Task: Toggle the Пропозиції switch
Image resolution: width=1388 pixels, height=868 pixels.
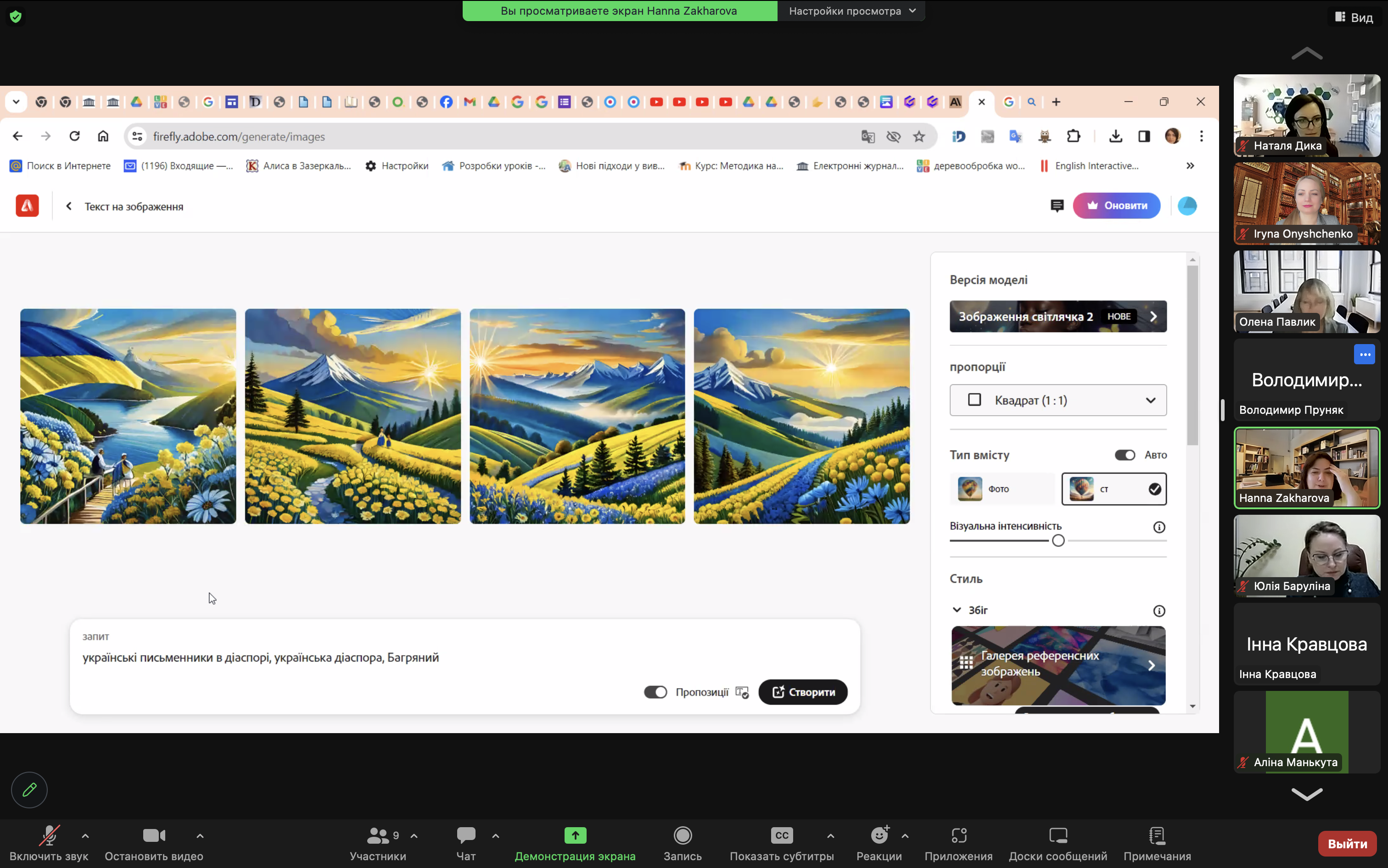Action: (655, 692)
